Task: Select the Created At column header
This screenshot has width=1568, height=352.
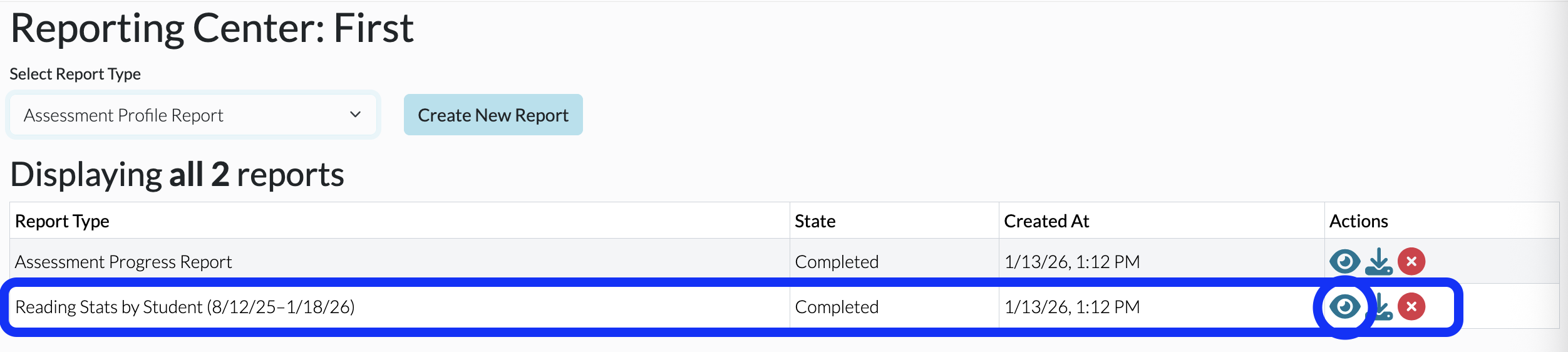Action: click(x=1046, y=221)
